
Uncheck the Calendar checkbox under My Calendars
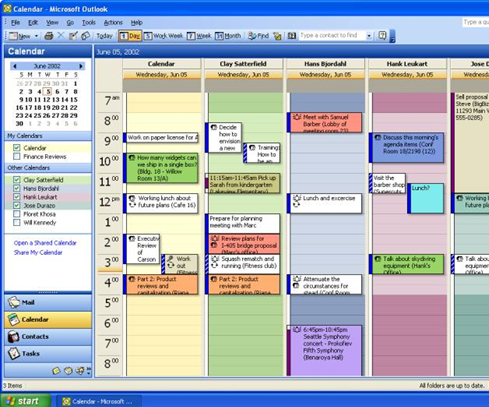[17, 148]
